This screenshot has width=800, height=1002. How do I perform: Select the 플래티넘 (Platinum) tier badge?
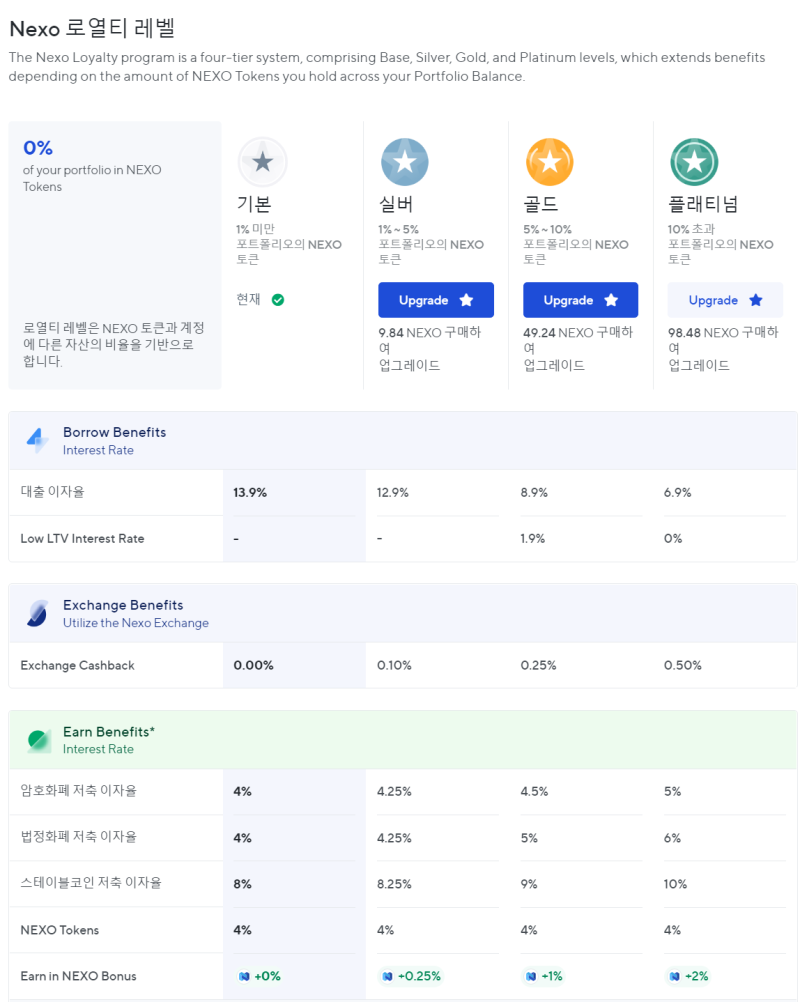[x=694, y=162]
